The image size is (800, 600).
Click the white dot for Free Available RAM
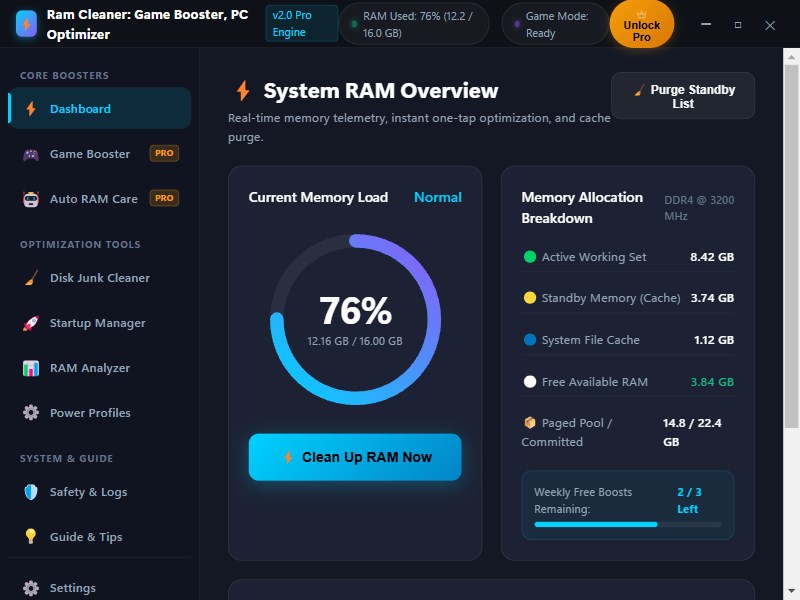point(530,381)
